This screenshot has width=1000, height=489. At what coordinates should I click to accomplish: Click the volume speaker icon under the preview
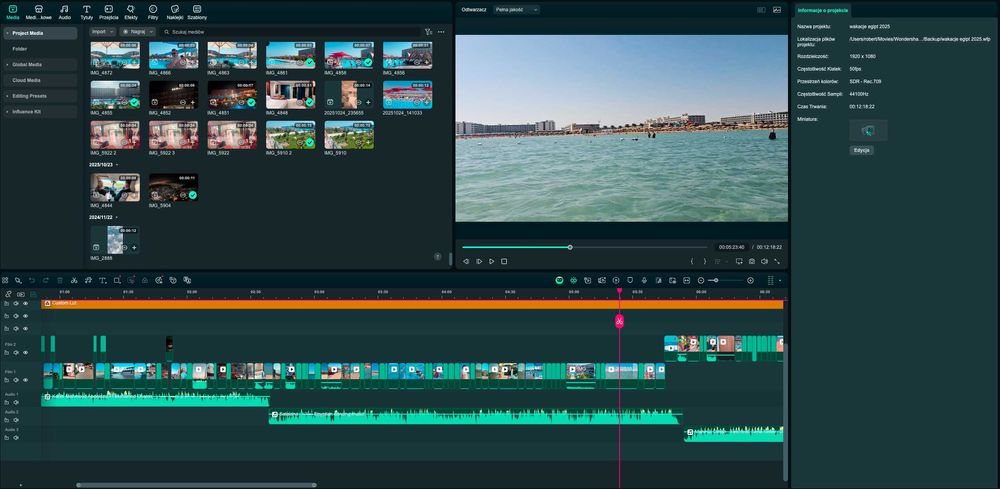tap(764, 261)
